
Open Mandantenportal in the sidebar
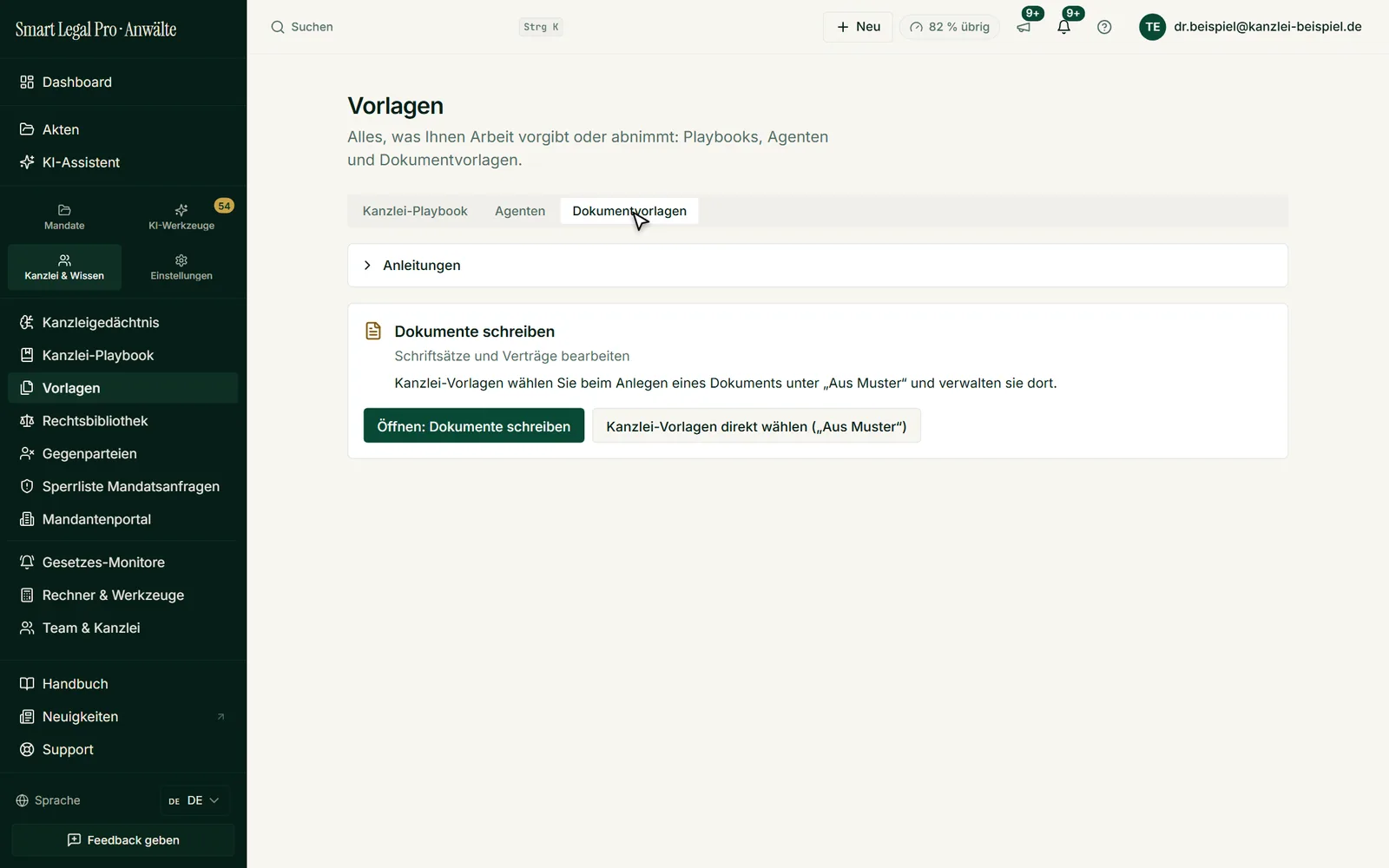point(123,520)
